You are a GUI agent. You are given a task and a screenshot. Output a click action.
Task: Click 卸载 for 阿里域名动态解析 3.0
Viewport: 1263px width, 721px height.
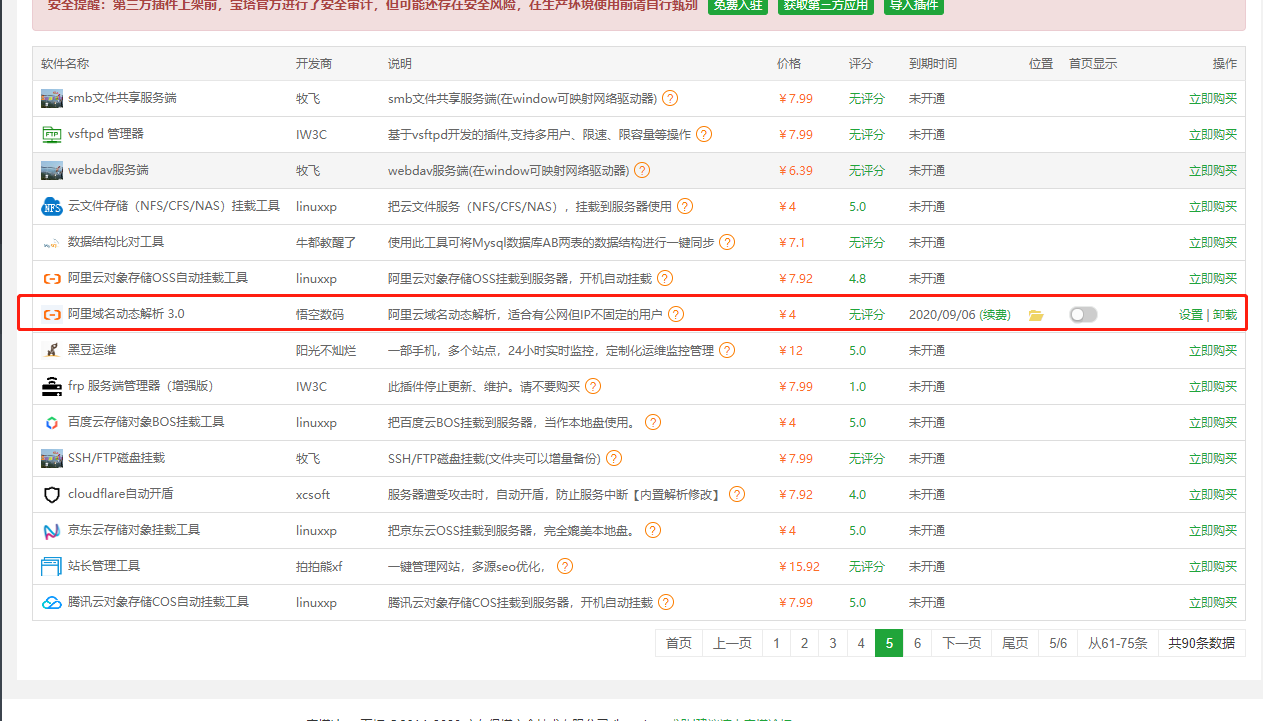pos(1225,315)
